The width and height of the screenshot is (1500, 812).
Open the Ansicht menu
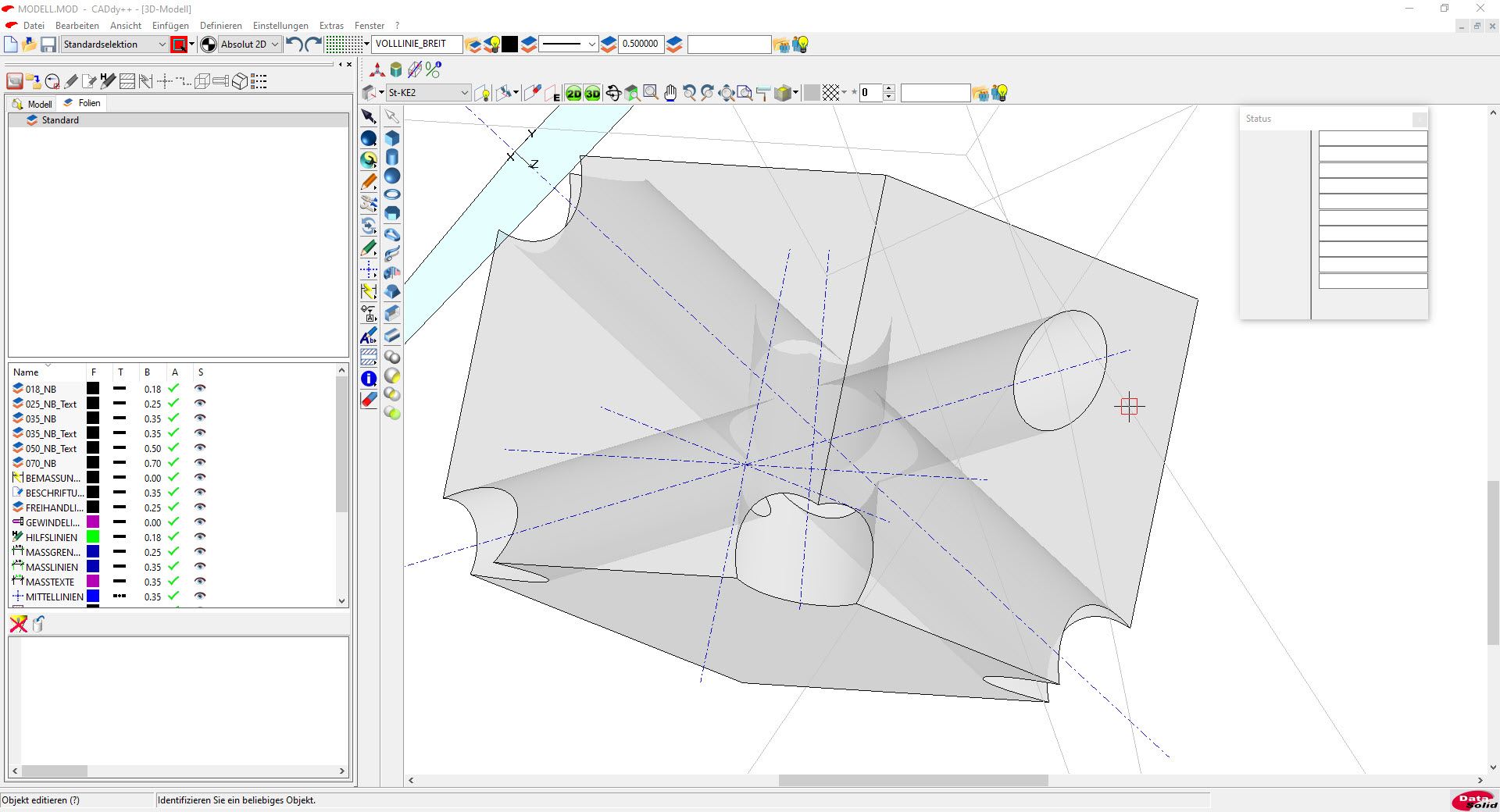coord(126,26)
